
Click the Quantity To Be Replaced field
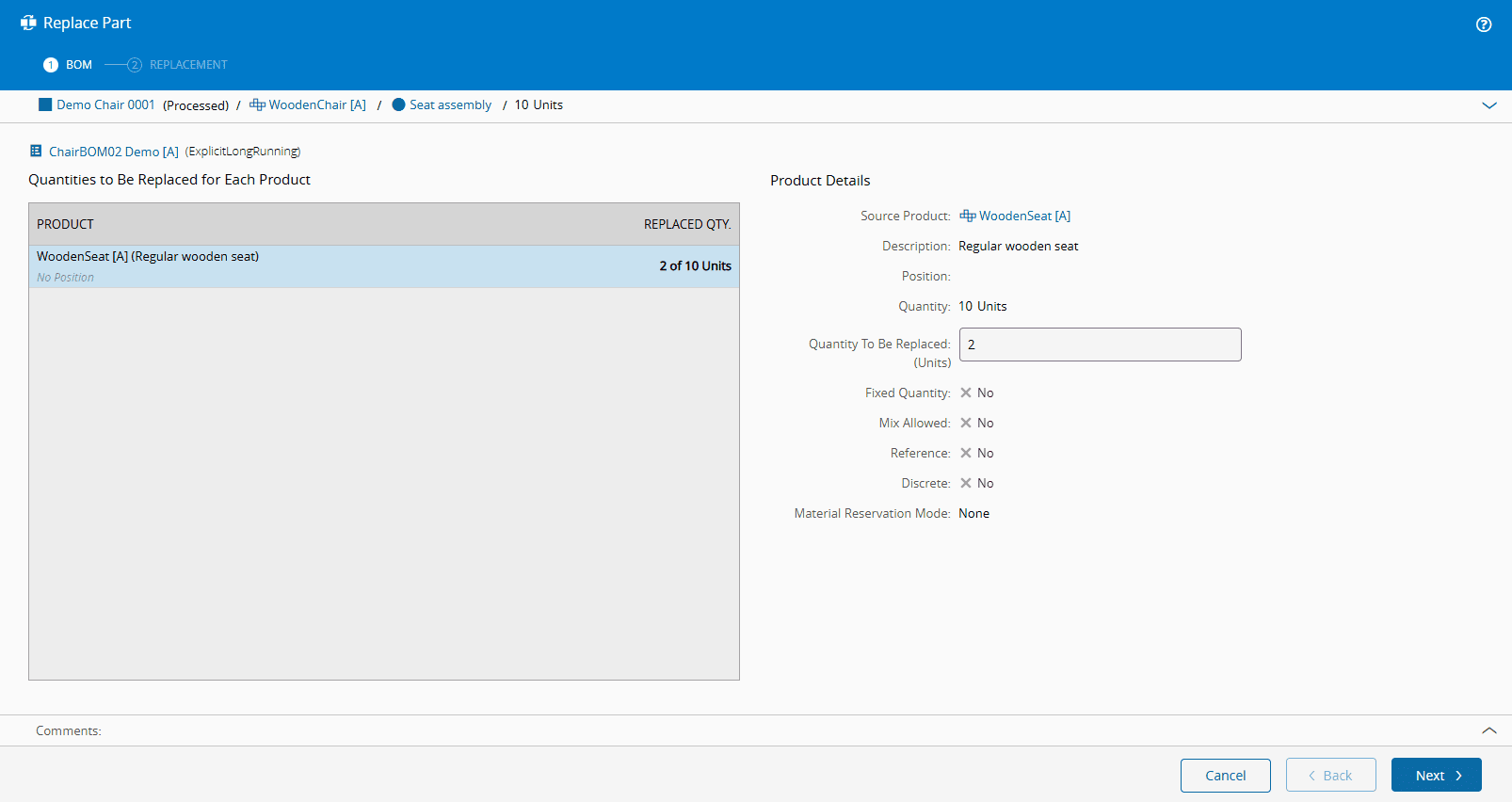click(x=1100, y=345)
